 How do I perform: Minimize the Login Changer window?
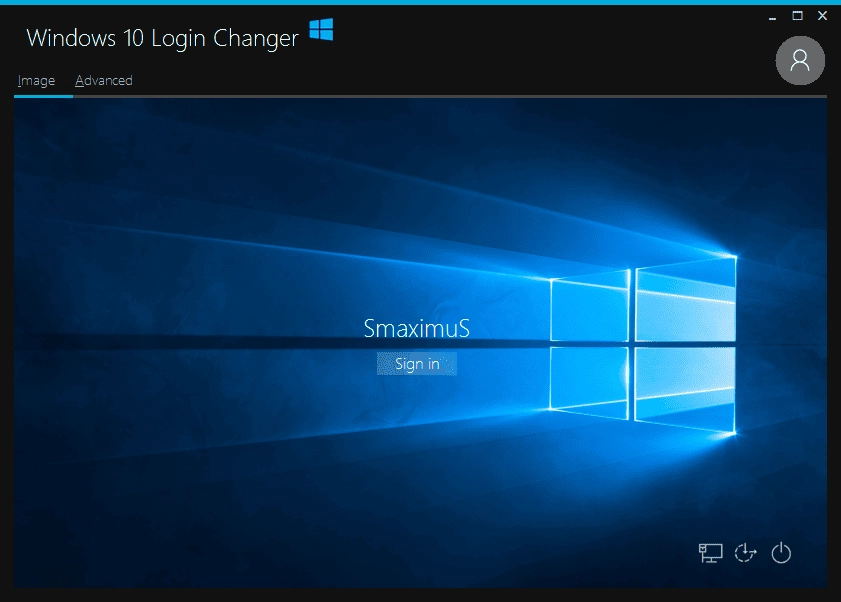click(772, 17)
